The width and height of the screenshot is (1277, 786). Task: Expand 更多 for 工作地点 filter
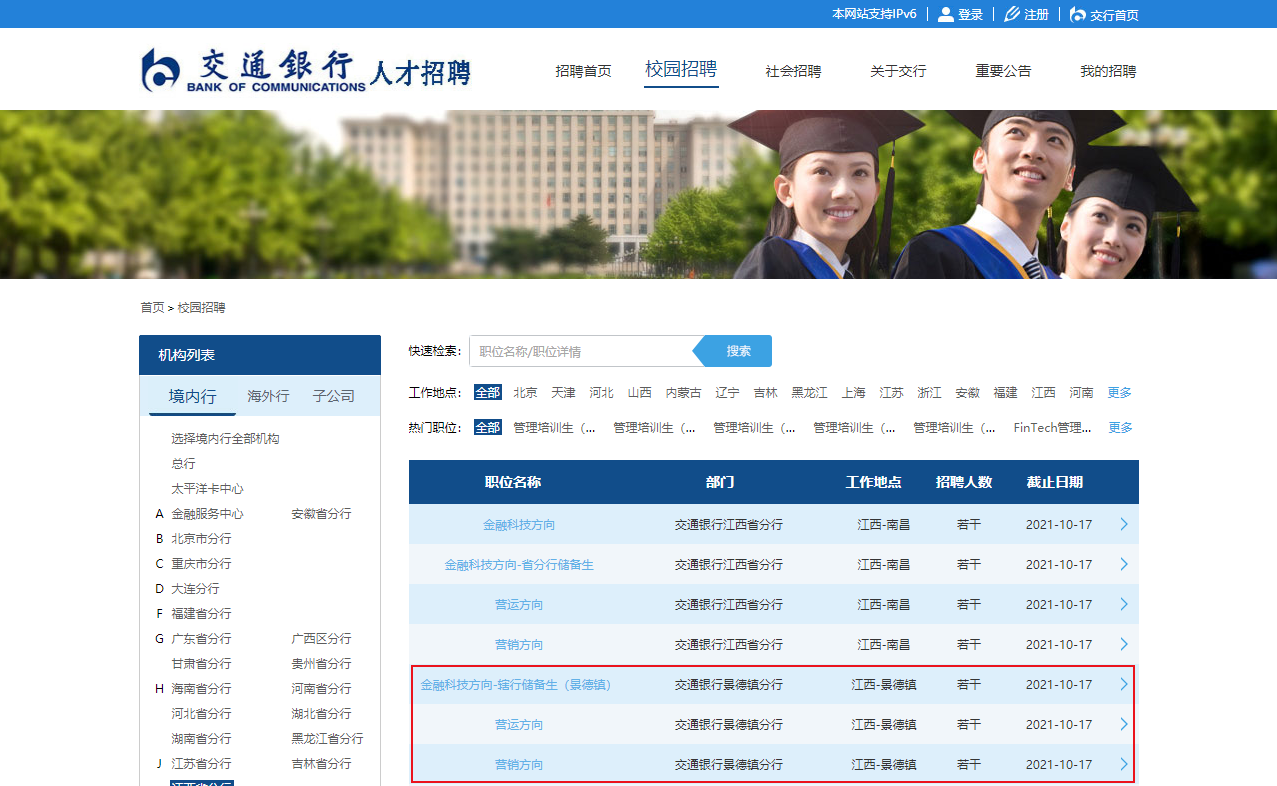[1120, 393]
